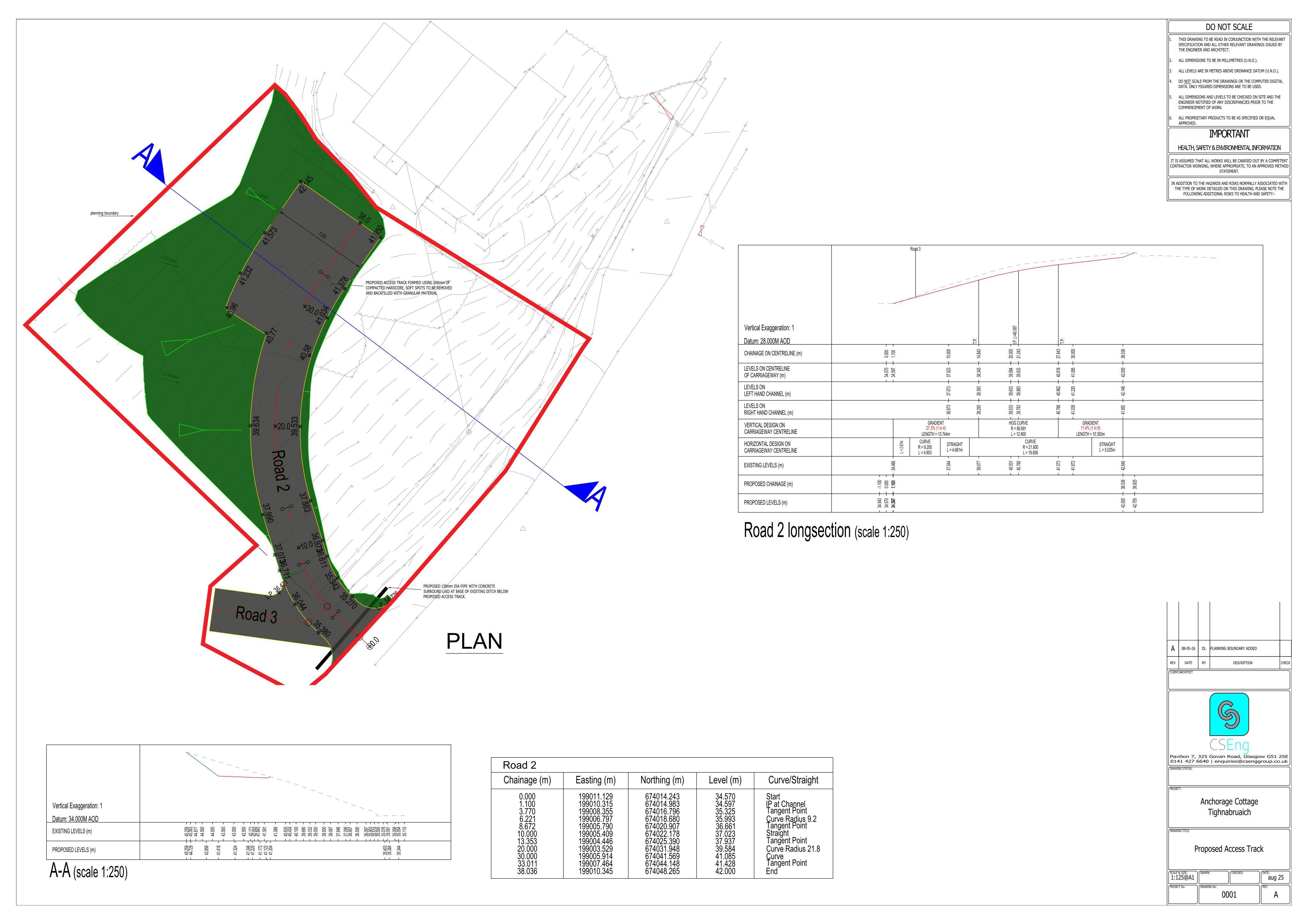This screenshot has width=1308, height=924.
Task: Click the CSEng company logo
Action: click(1229, 722)
